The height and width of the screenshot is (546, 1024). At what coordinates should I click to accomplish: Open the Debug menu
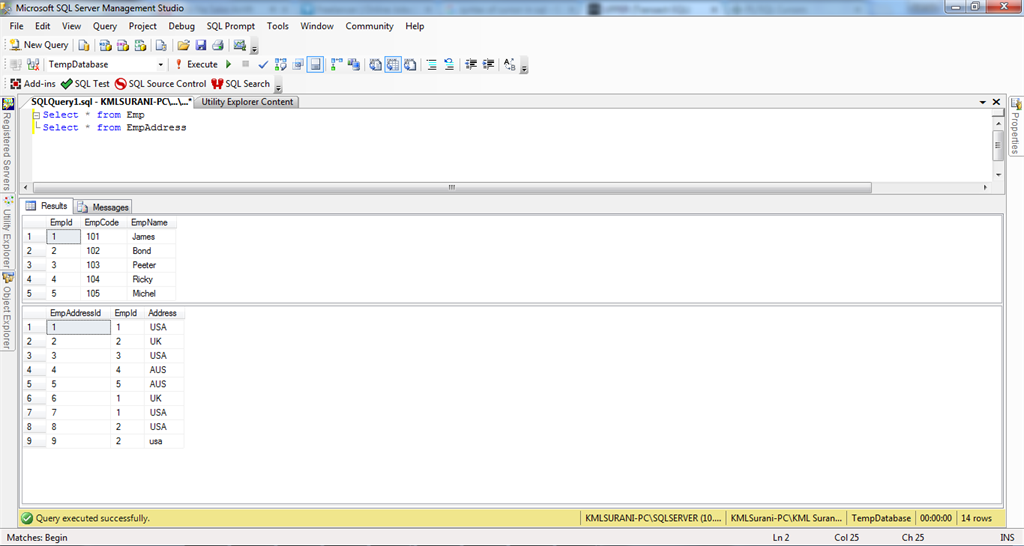(x=182, y=26)
